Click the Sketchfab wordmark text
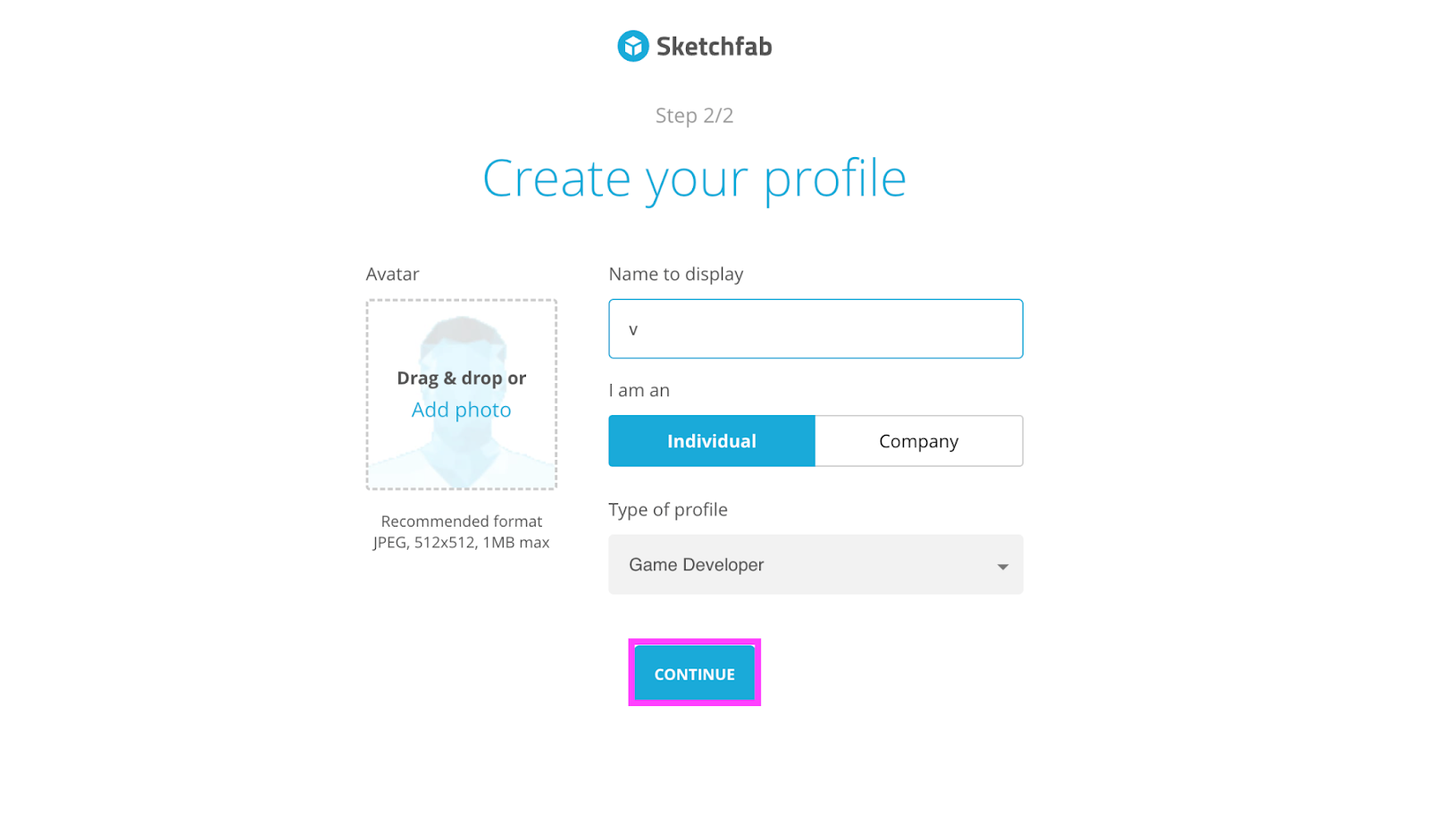The image size is (1429, 840). pos(714,46)
